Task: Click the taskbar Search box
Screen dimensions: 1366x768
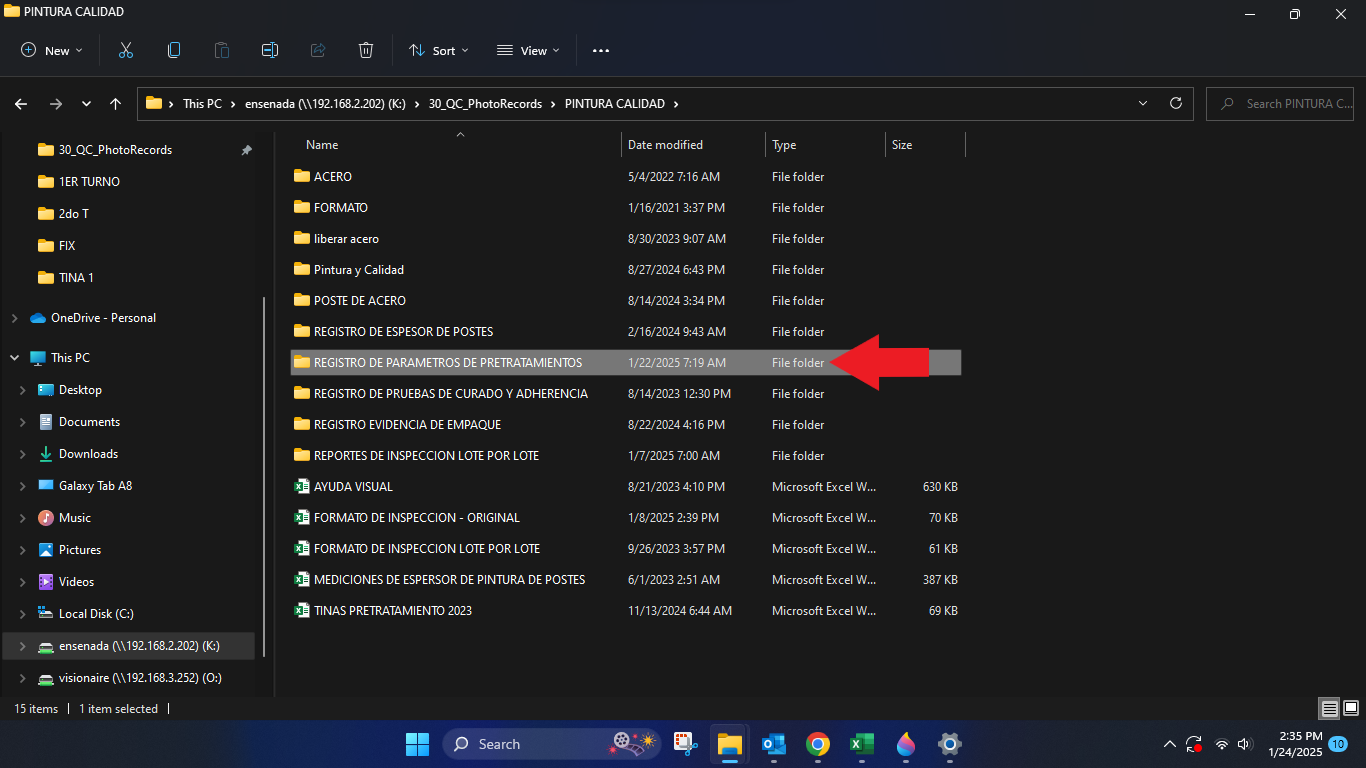Action: click(552, 744)
